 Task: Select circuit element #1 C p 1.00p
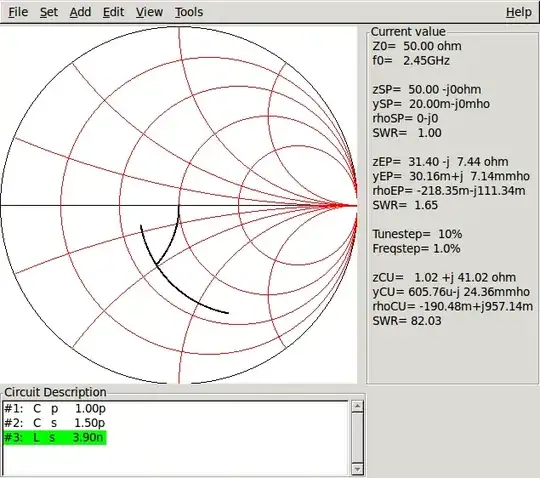pos(55,409)
